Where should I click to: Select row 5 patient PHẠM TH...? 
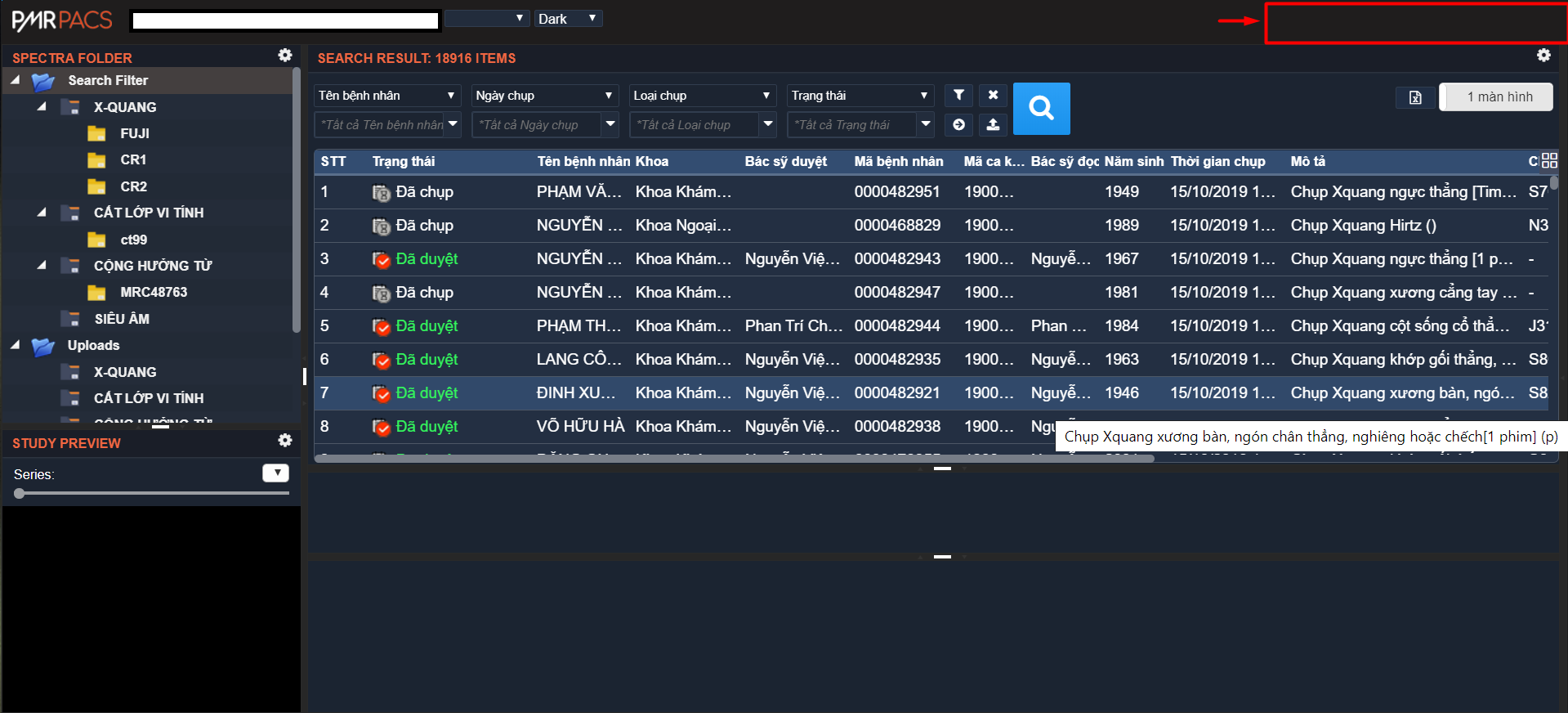578,325
